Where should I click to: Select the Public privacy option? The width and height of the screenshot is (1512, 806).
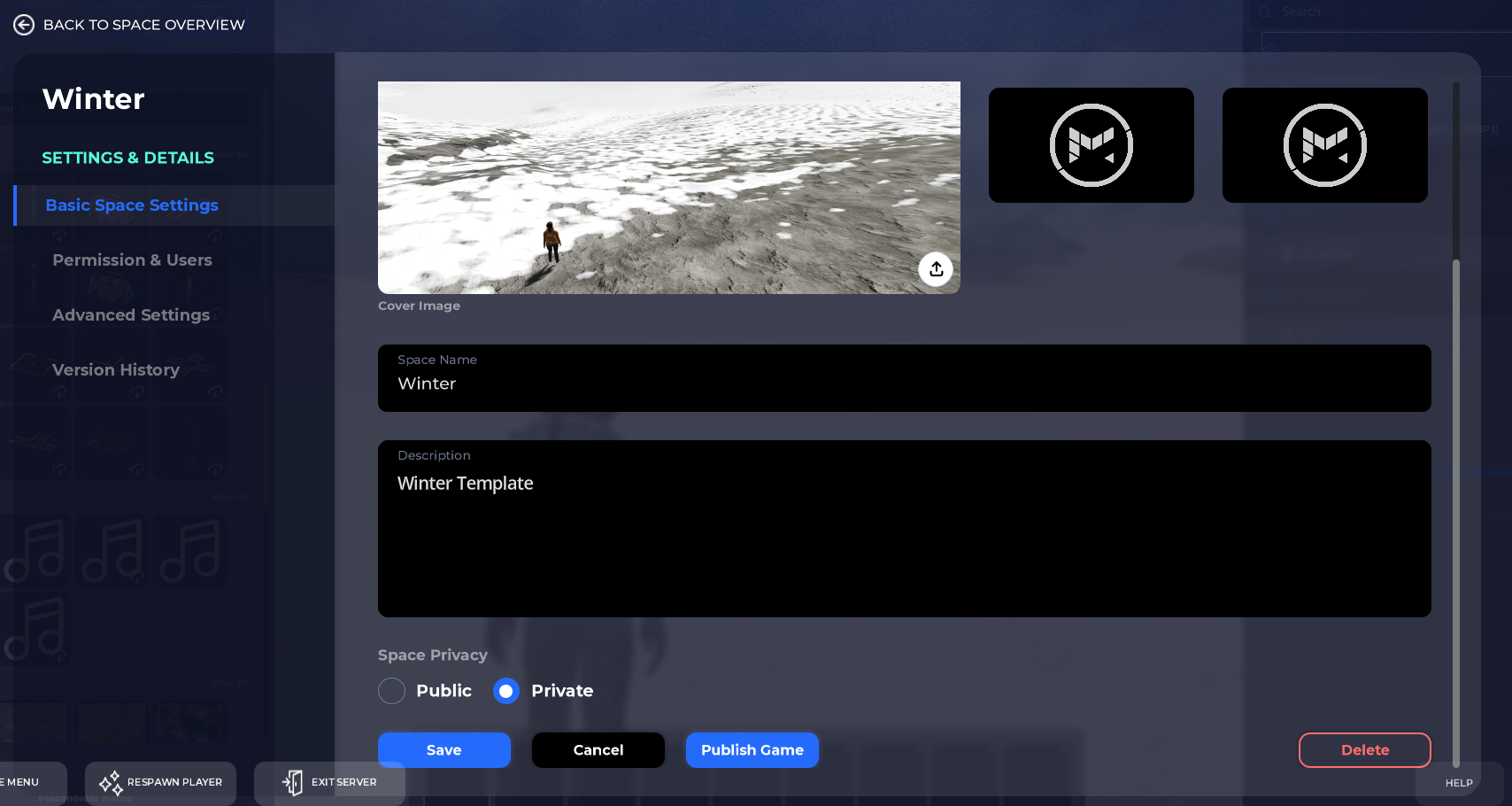click(x=391, y=691)
